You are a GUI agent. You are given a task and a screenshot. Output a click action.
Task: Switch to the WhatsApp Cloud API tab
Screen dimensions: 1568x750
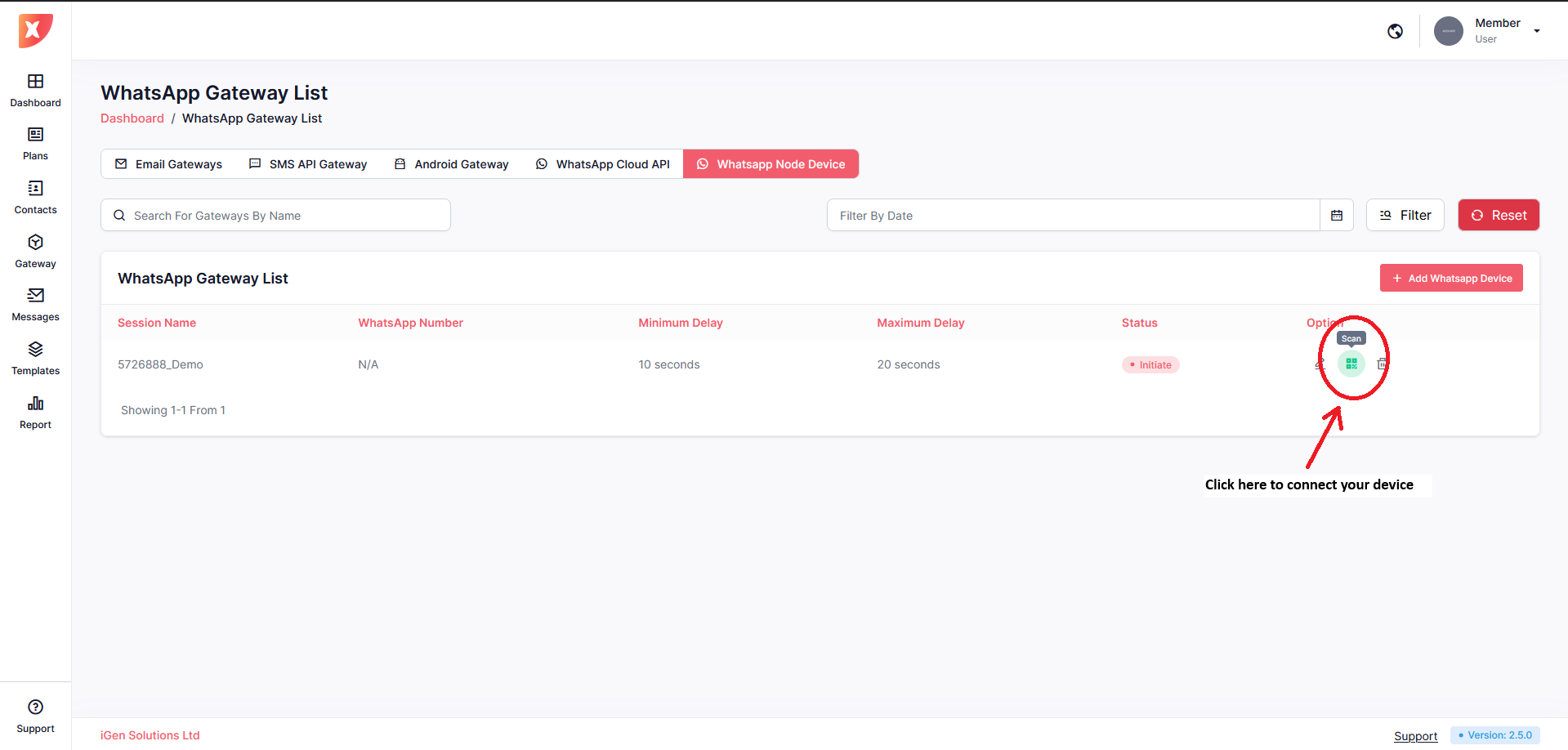(x=603, y=164)
